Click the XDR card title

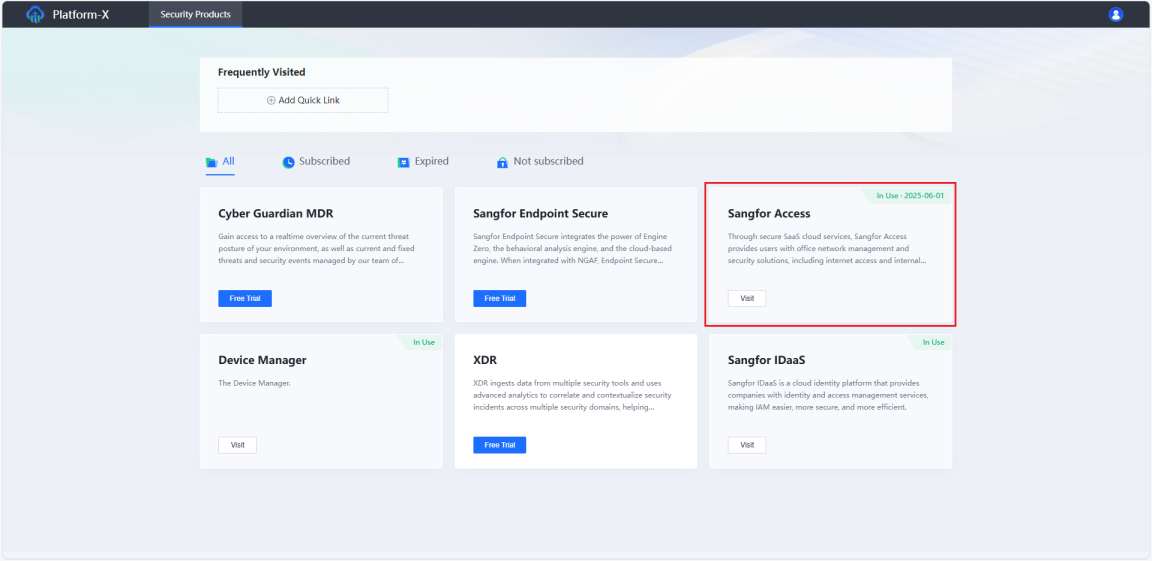[x=486, y=361]
